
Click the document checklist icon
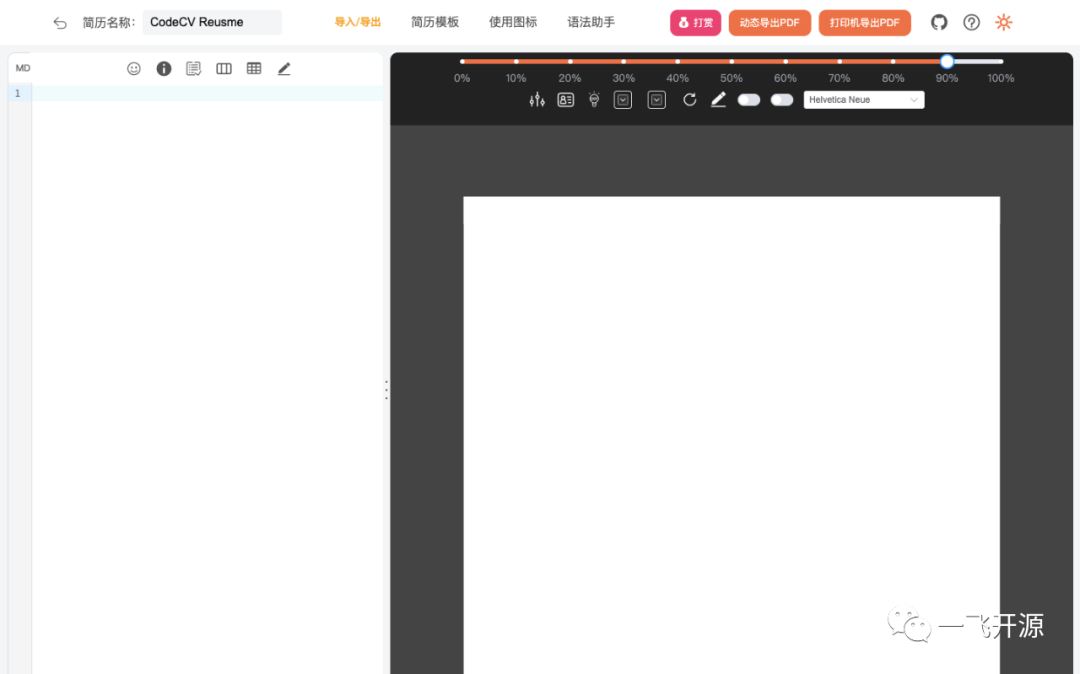(194, 68)
